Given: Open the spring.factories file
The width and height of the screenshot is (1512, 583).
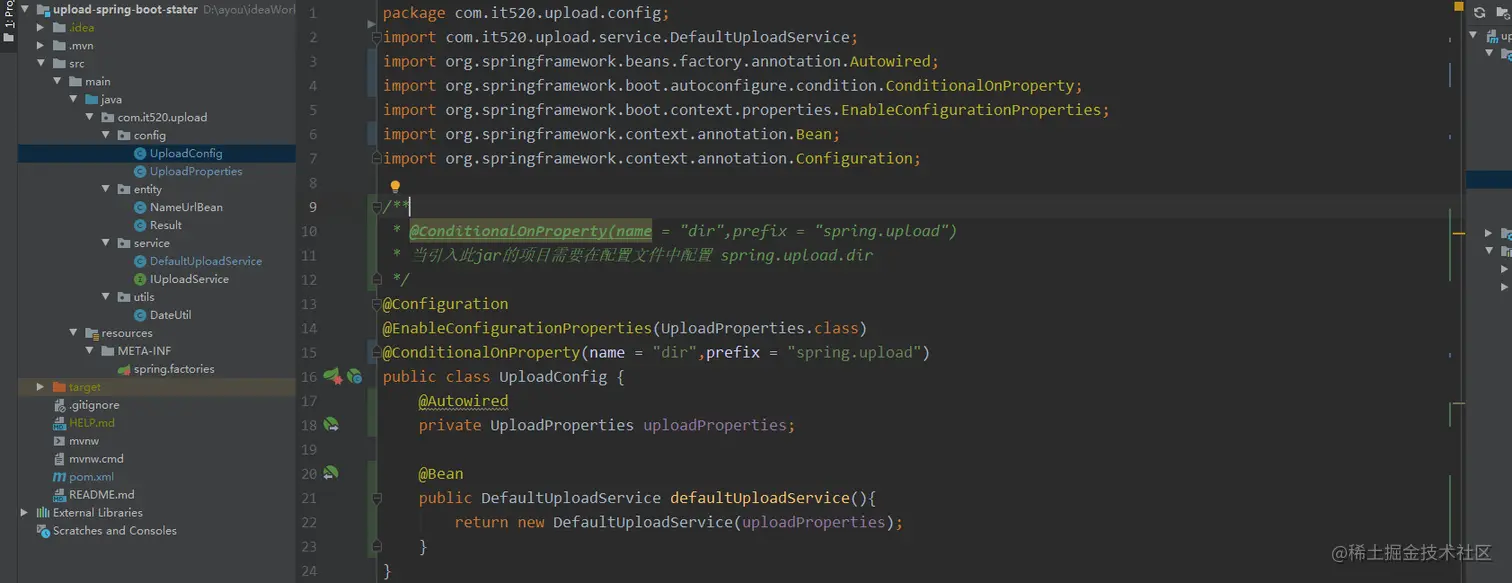Looking at the screenshot, I should pyautogui.click(x=174, y=369).
